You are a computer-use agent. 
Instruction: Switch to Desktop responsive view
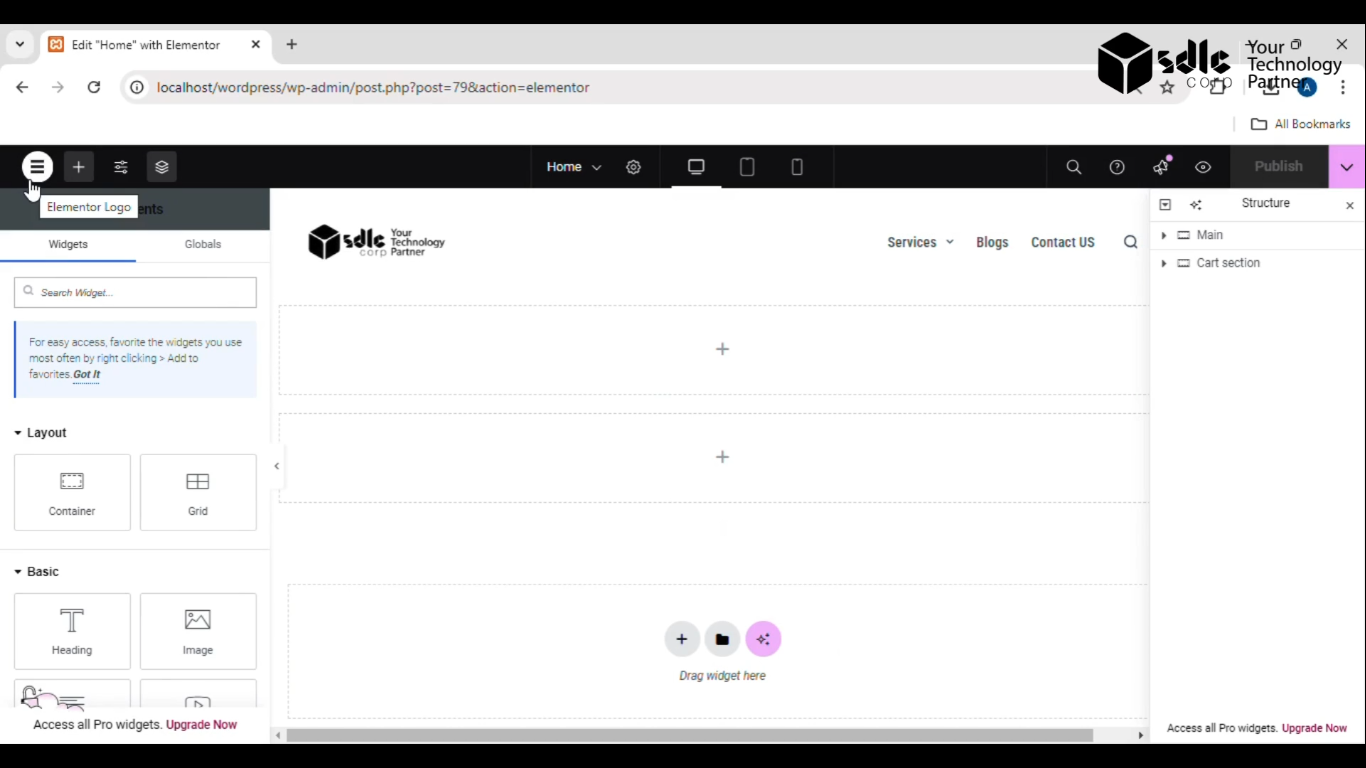(x=696, y=167)
